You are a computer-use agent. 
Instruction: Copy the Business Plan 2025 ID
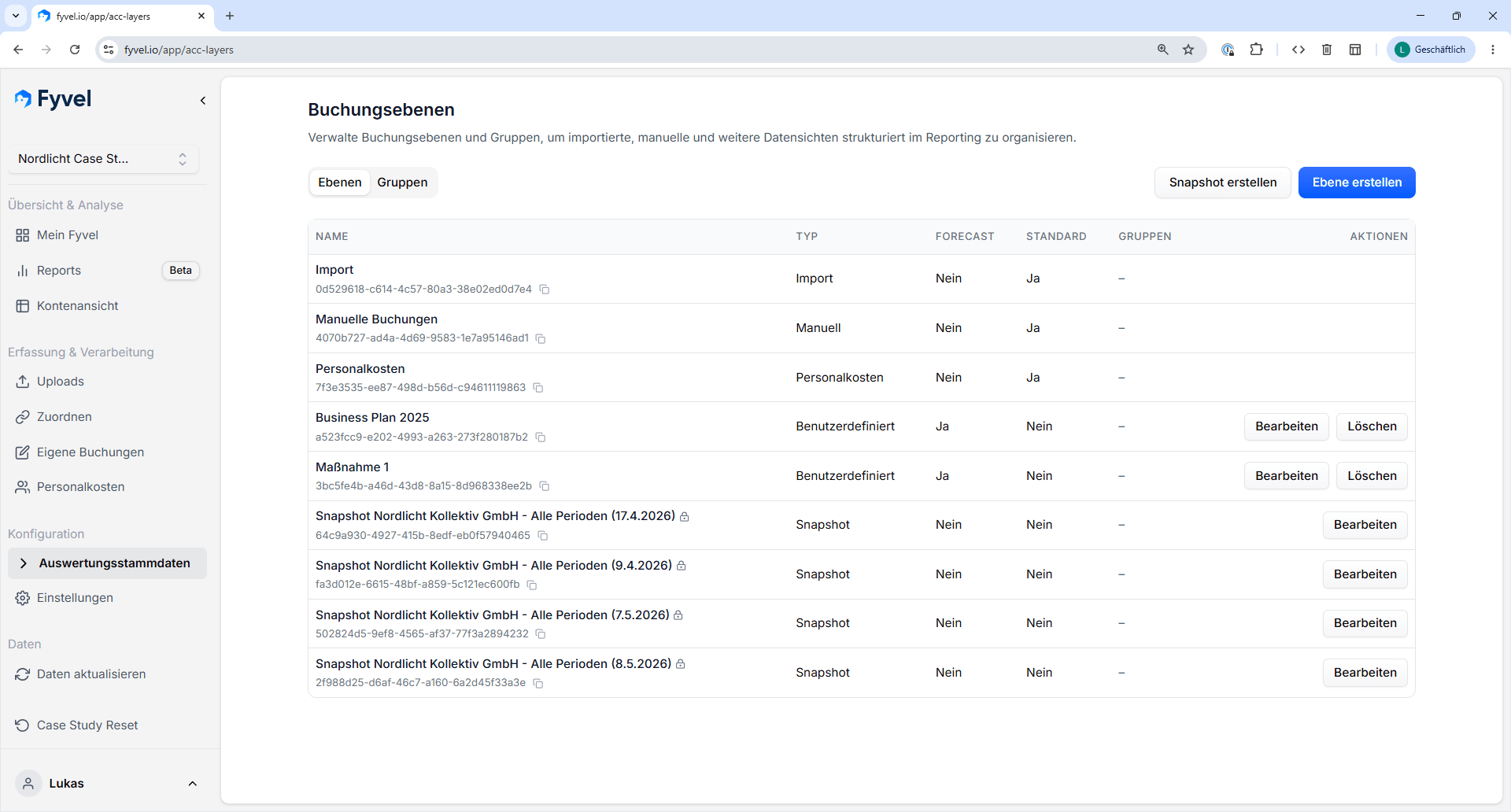tap(541, 437)
